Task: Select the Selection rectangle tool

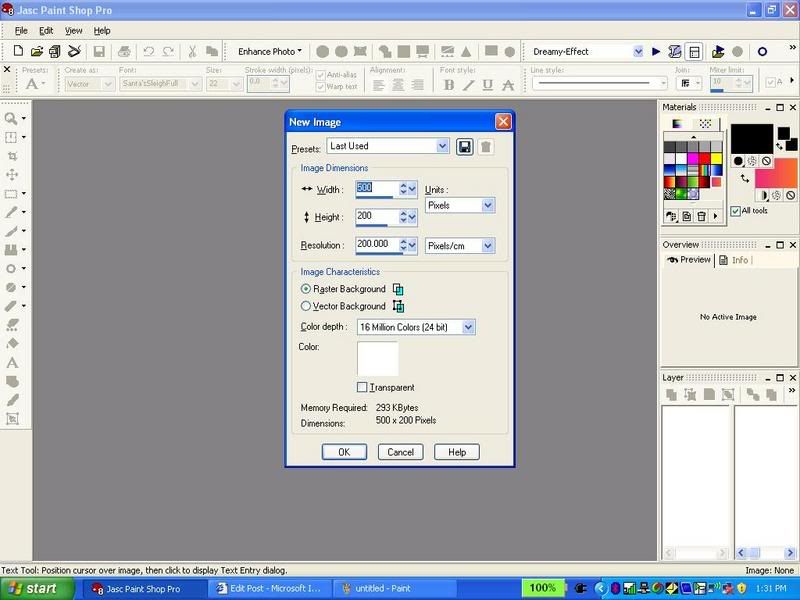Action: [11, 194]
